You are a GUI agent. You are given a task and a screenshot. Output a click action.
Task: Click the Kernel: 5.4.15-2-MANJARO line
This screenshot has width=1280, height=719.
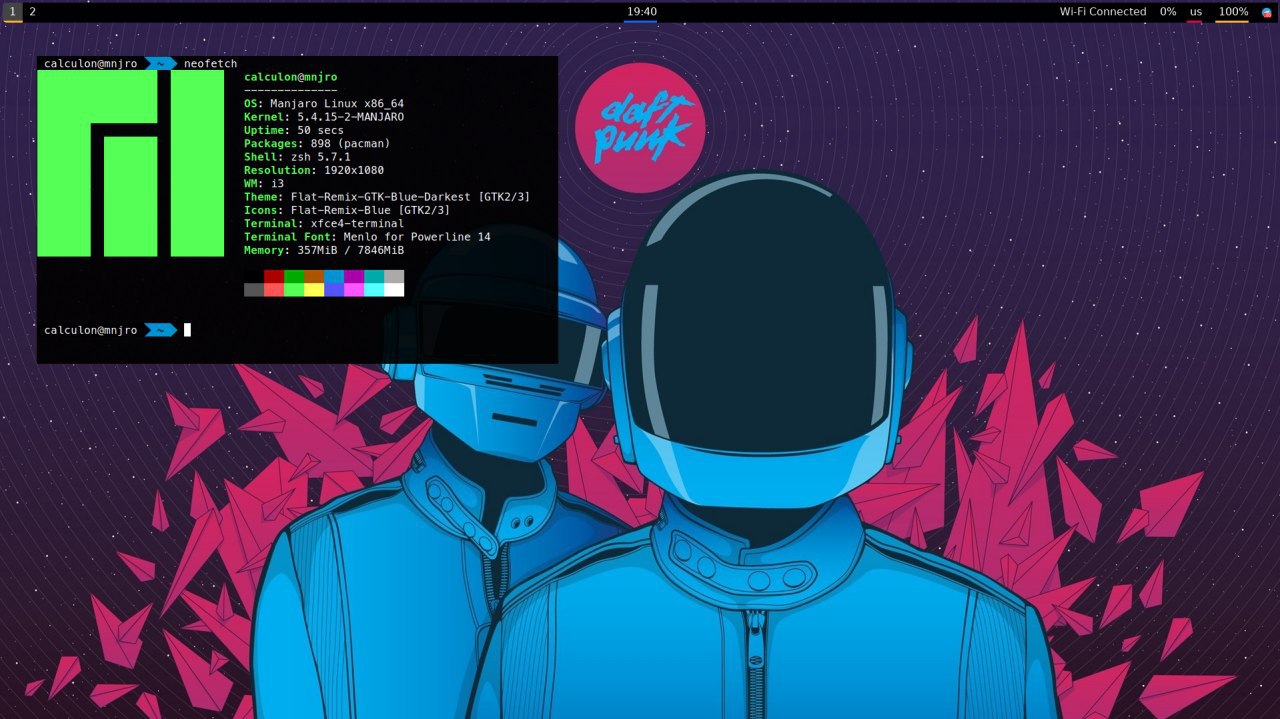(x=324, y=117)
